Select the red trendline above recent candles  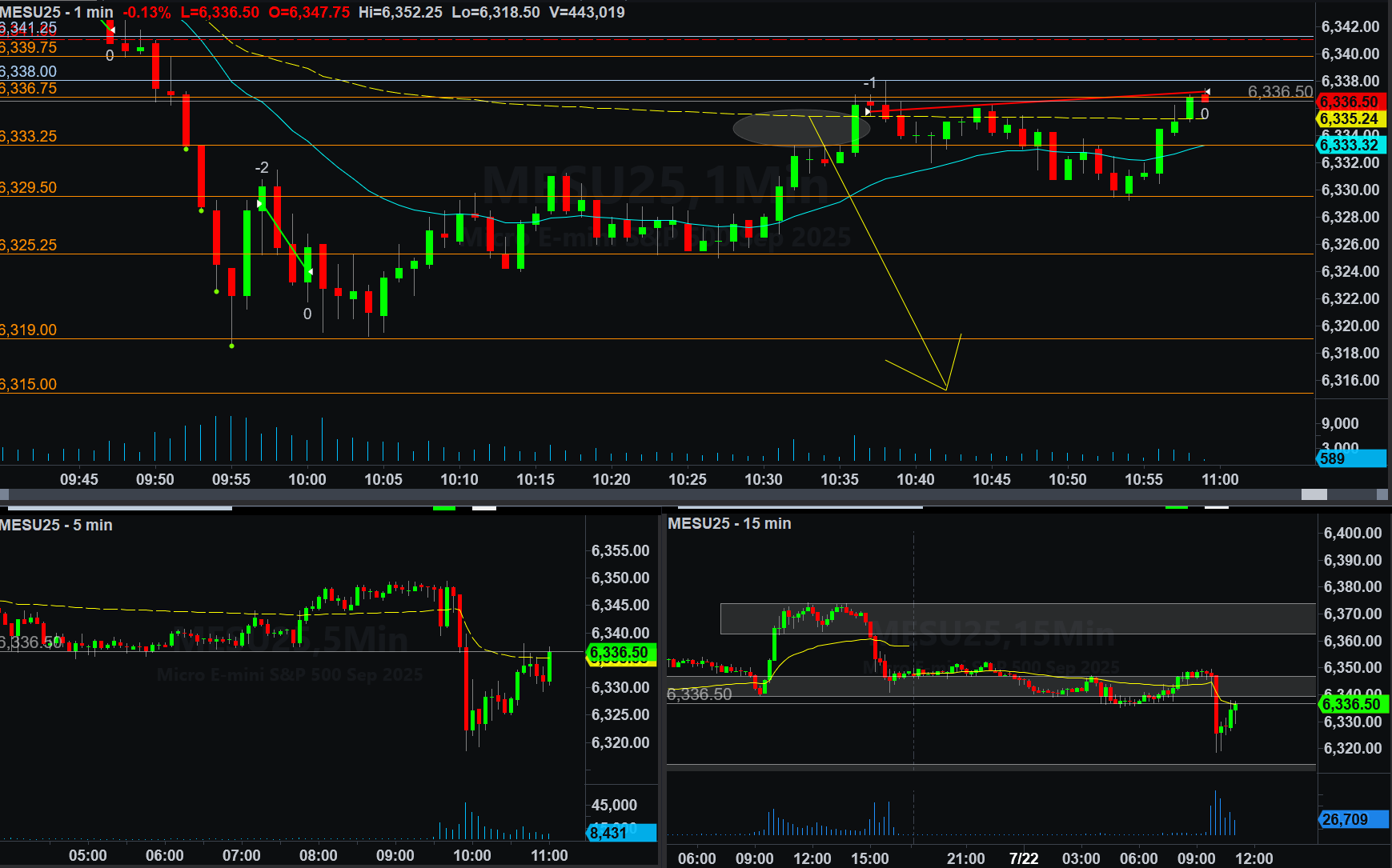click(x=1041, y=102)
